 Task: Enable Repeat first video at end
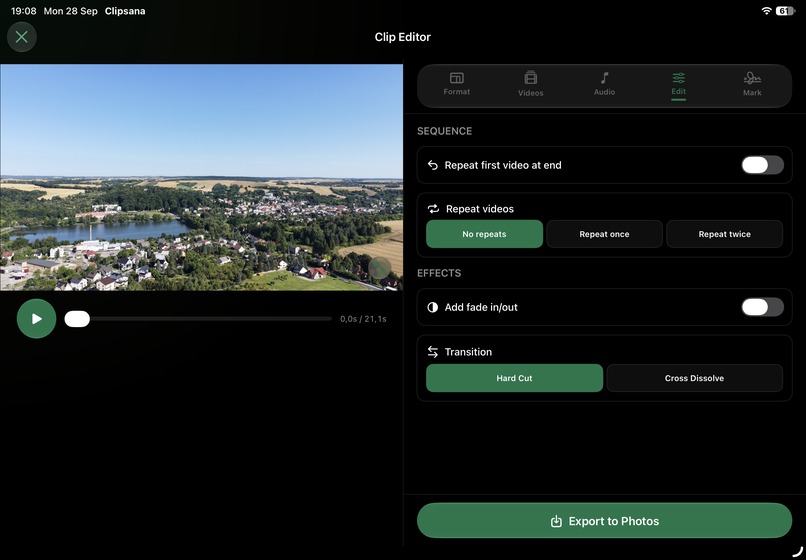(762, 165)
